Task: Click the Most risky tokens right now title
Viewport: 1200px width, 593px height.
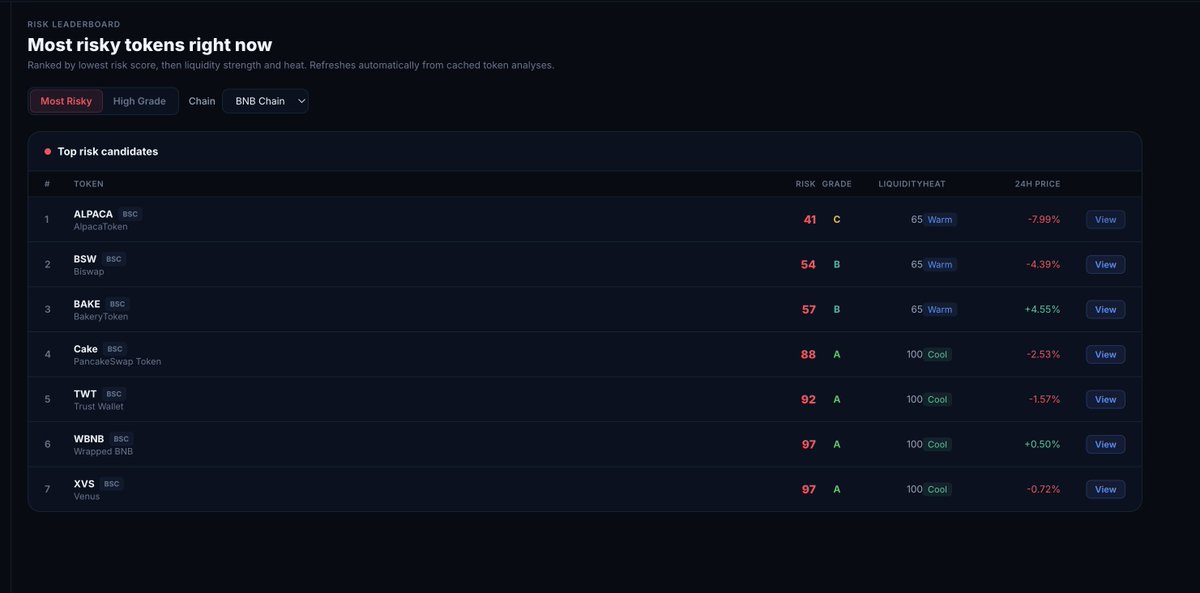Action: pos(150,45)
